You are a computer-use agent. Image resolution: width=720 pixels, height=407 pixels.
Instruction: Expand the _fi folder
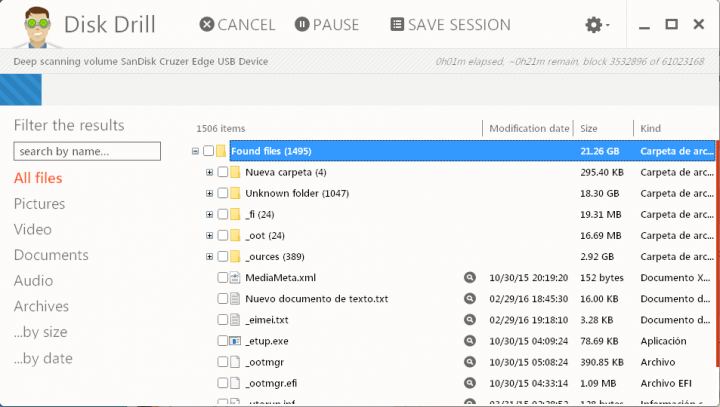(209, 215)
